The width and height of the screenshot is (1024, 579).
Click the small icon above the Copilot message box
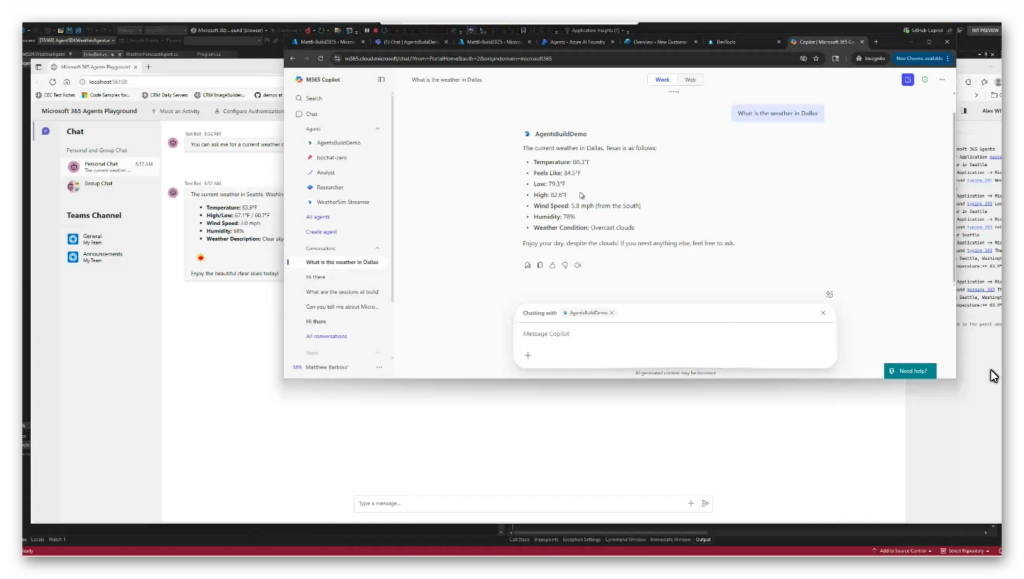point(829,294)
